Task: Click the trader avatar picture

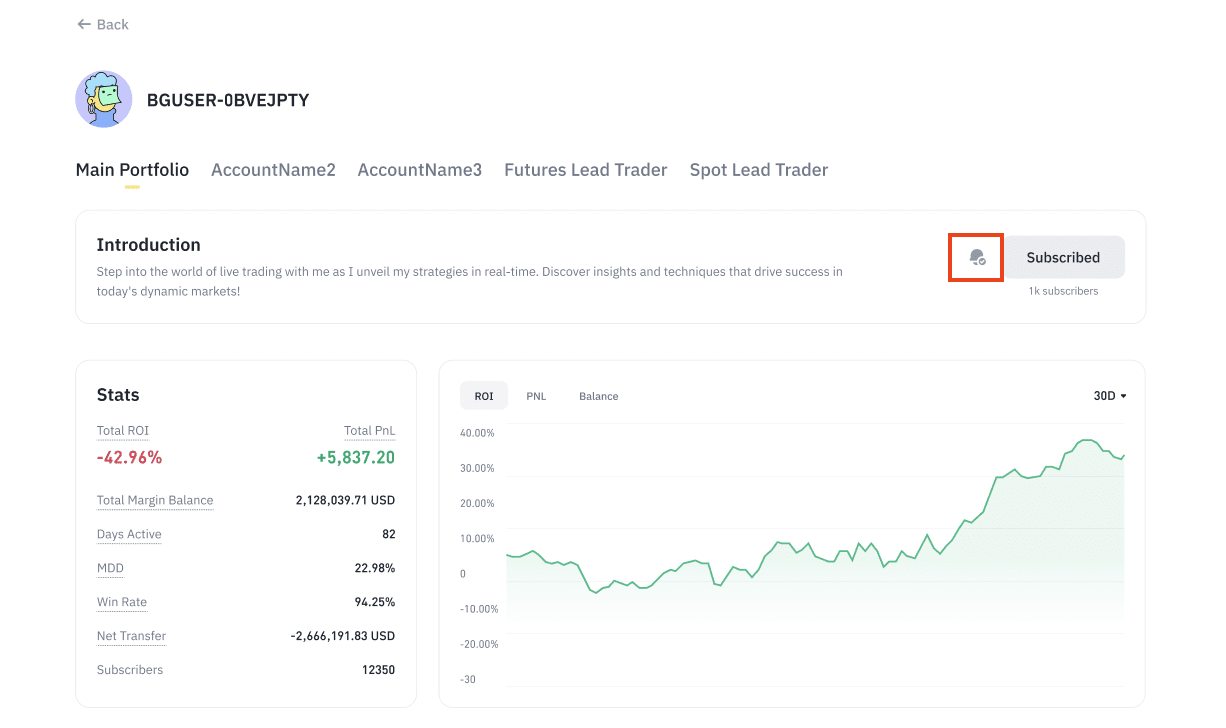Action: point(104,99)
